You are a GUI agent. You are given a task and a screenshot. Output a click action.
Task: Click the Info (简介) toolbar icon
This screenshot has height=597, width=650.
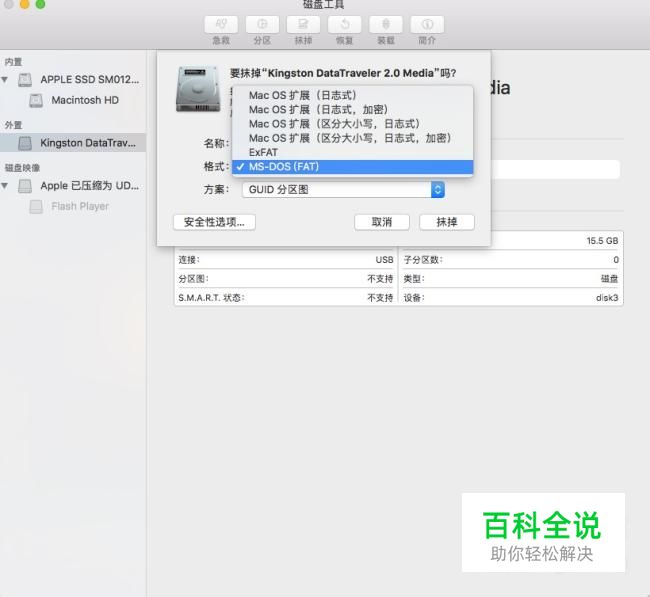pyautogui.click(x=427, y=24)
